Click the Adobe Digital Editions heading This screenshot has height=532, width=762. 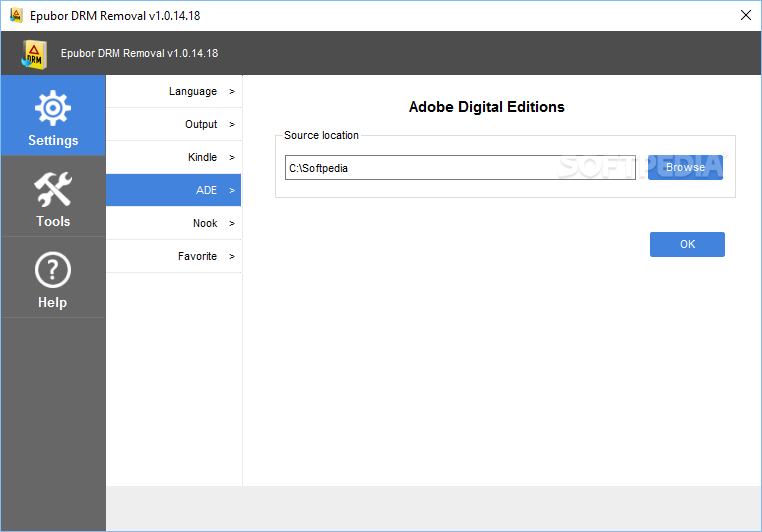coord(486,107)
